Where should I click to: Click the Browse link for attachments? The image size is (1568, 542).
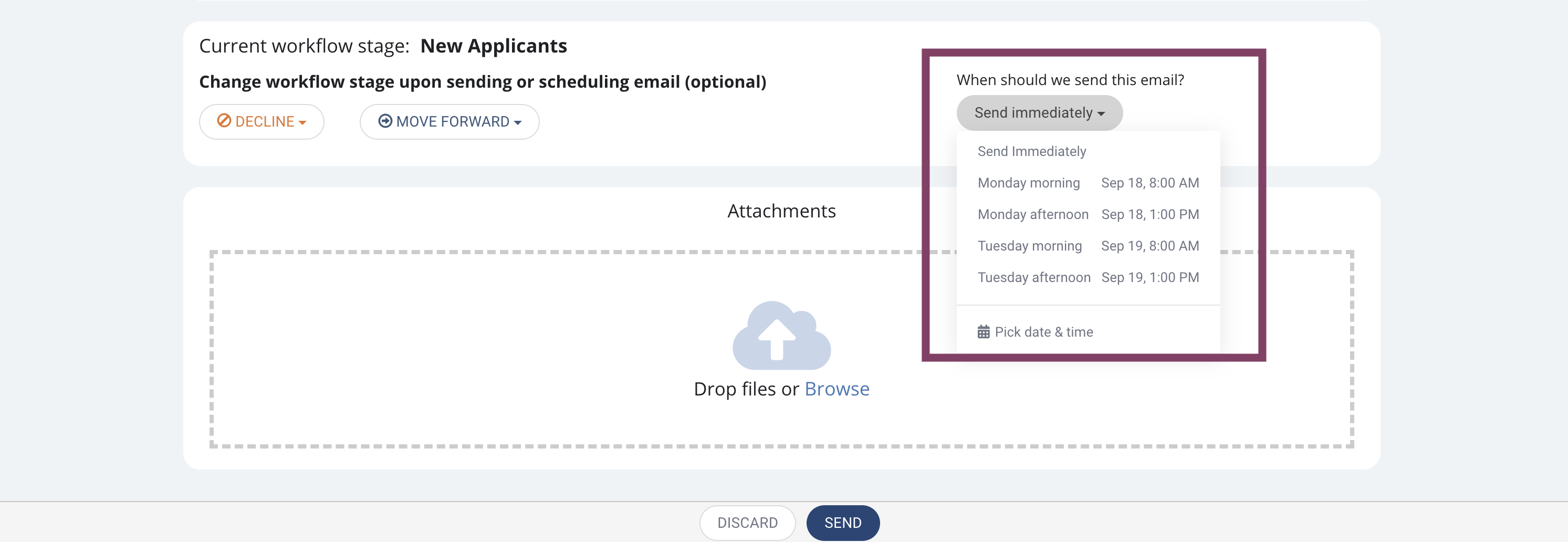pyautogui.click(x=837, y=389)
